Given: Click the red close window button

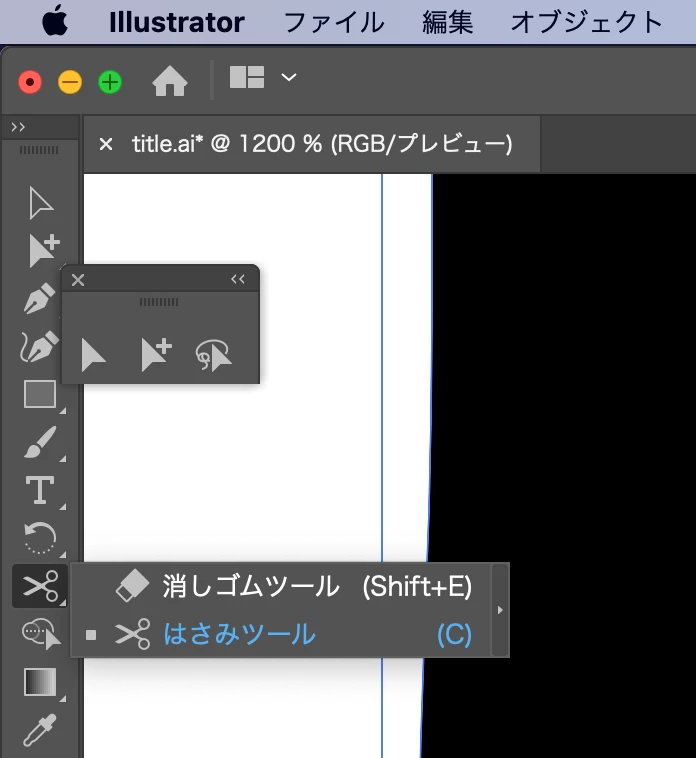Looking at the screenshot, I should pos(30,82).
